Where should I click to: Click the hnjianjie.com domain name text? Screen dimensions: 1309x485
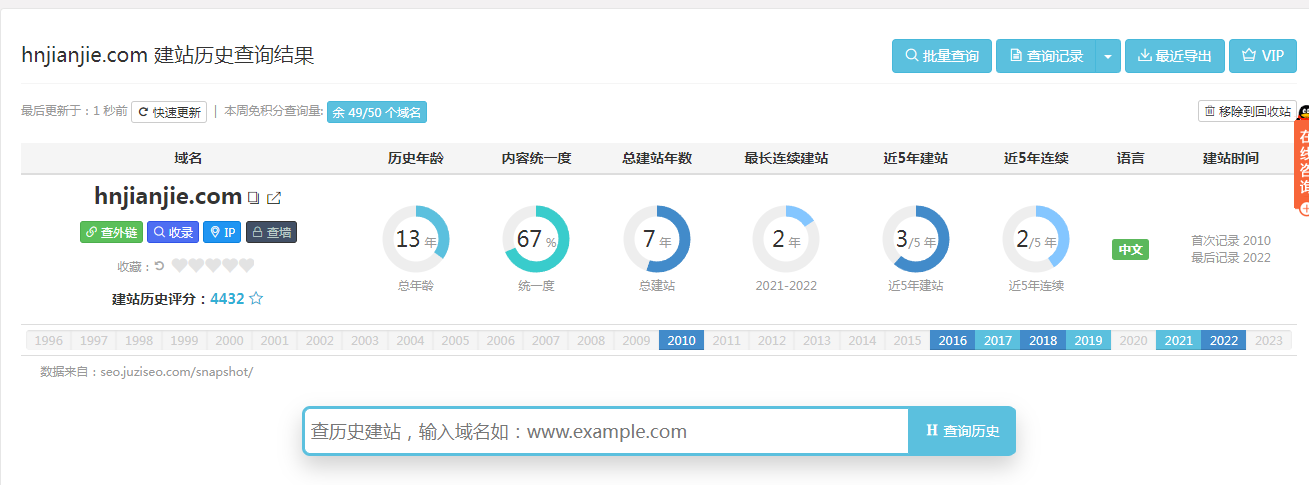coord(168,196)
